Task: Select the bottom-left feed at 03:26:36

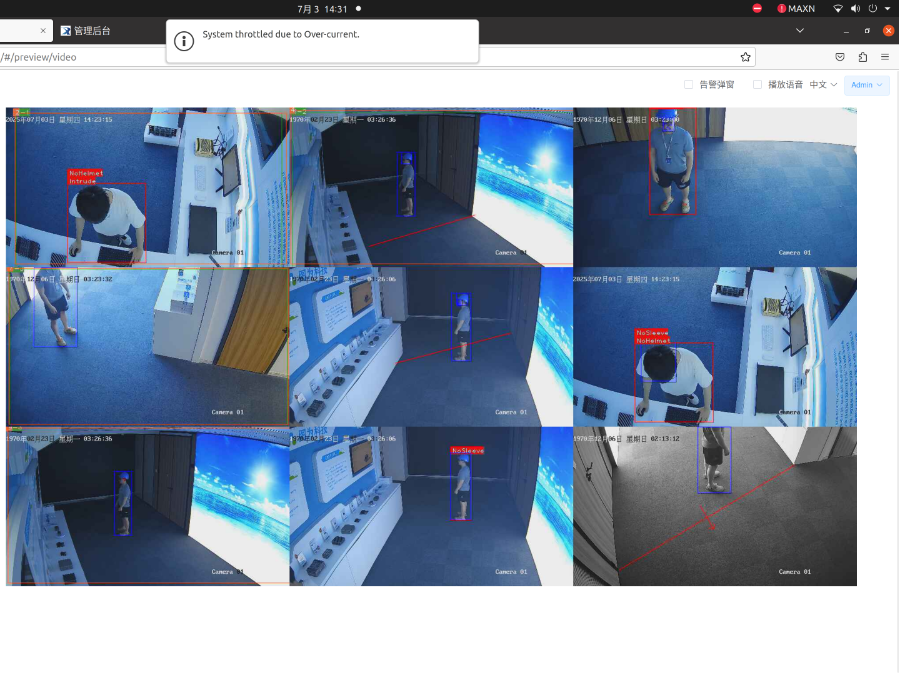Action: tap(147, 506)
